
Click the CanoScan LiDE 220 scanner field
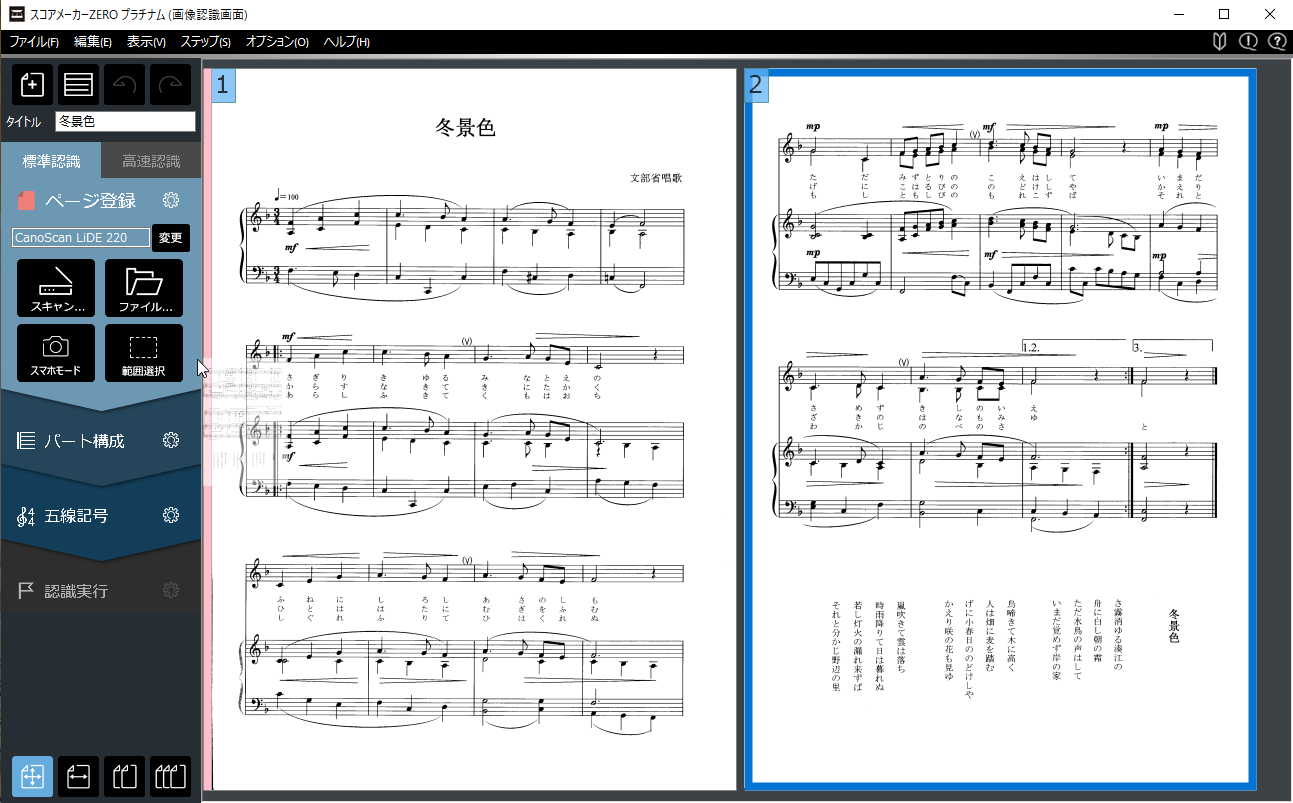click(81, 238)
